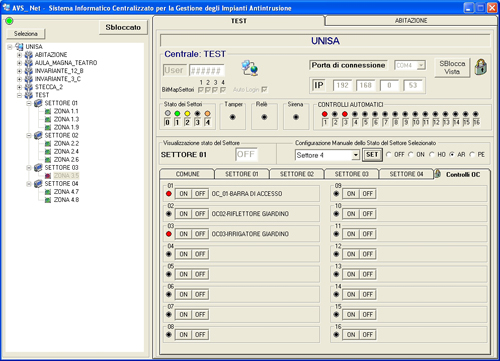Click the INVARIANTE_12_B centrale icon
This screenshot has height=361, width=500.
29,71
